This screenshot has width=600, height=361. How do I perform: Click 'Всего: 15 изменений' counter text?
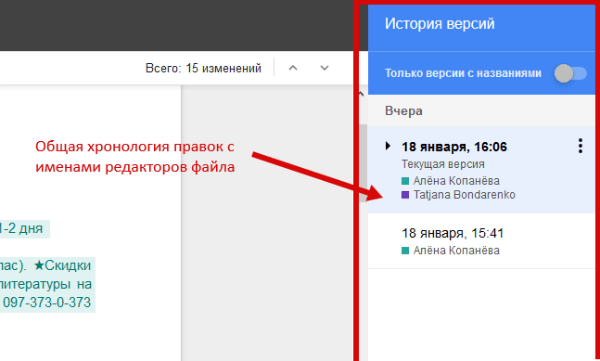pos(203,68)
